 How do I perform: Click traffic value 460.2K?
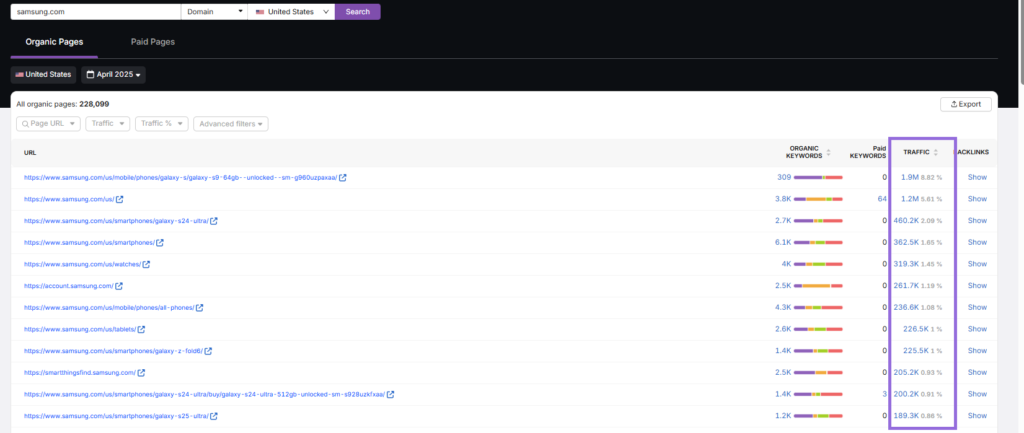pos(906,221)
